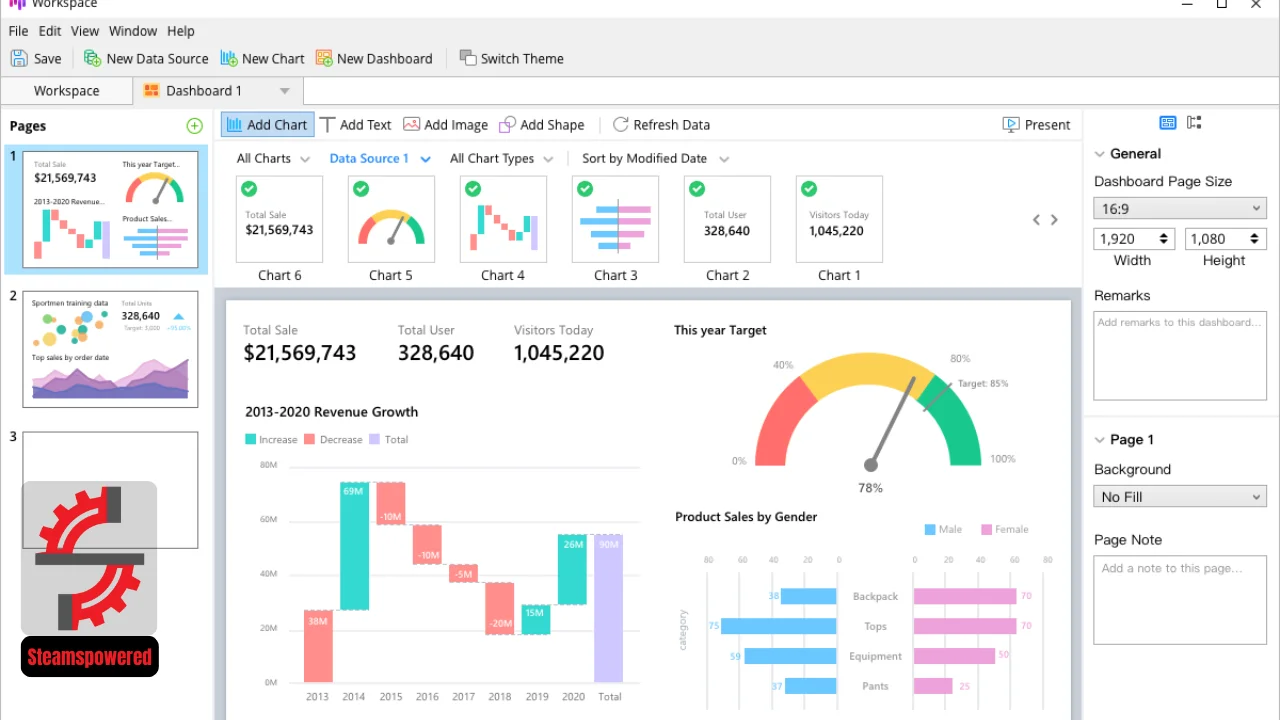Go to next charts with right arrow
This screenshot has height=720, width=1280.
click(x=1054, y=220)
